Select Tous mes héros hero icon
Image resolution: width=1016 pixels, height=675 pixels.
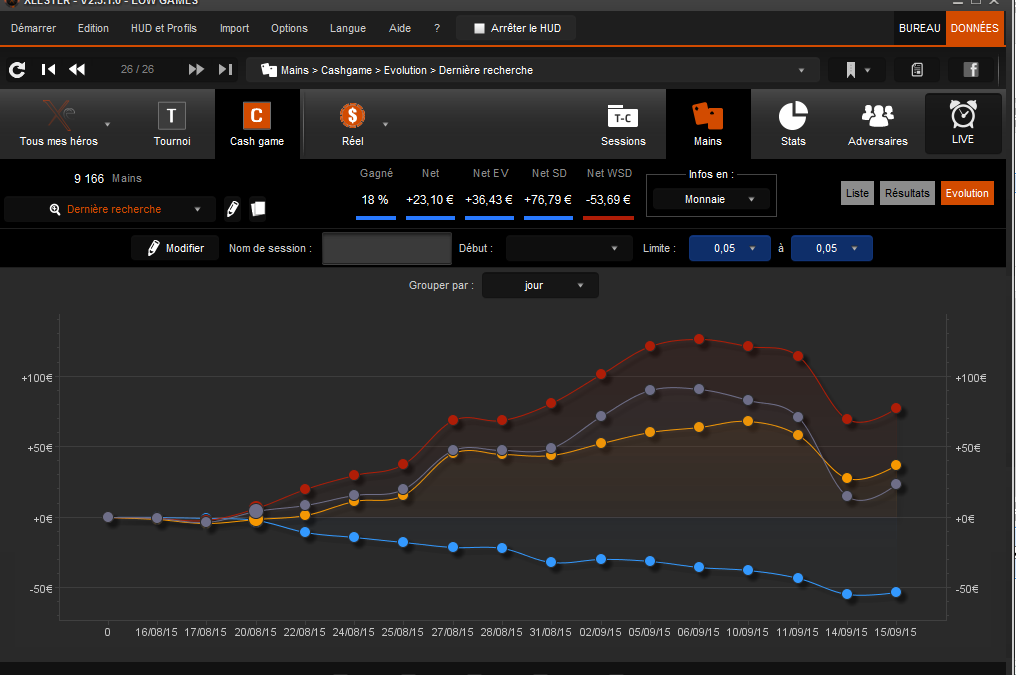coord(59,116)
